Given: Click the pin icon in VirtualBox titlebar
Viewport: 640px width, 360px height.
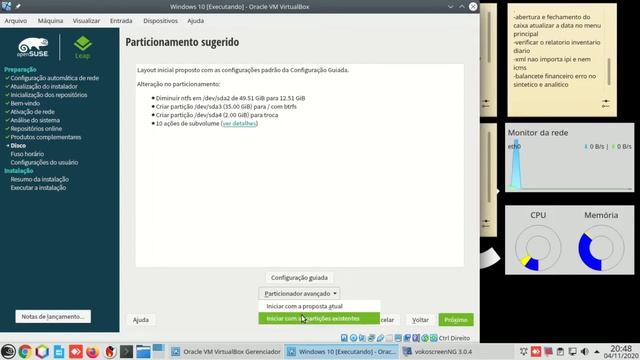Looking at the screenshot, I should click(18, 6).
